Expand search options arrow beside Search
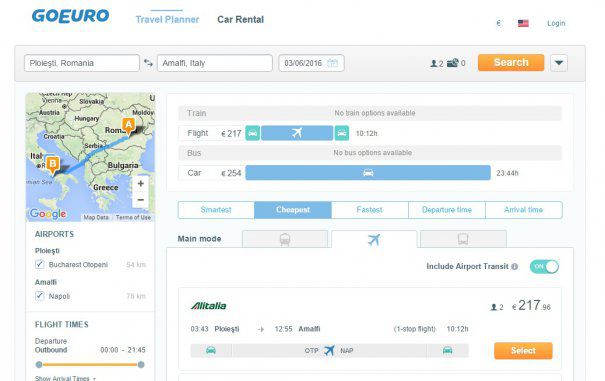The height and width of the screenshot is (381, 605). 559,63
